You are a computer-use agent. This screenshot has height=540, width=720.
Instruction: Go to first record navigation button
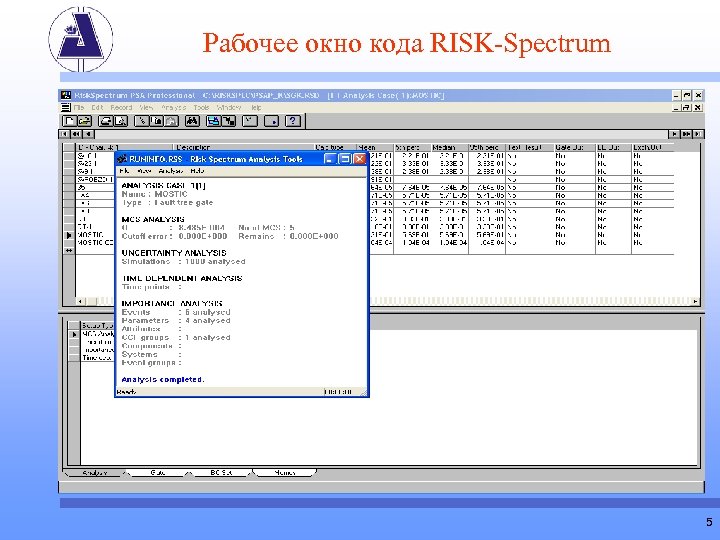click(x=64, y=134)
